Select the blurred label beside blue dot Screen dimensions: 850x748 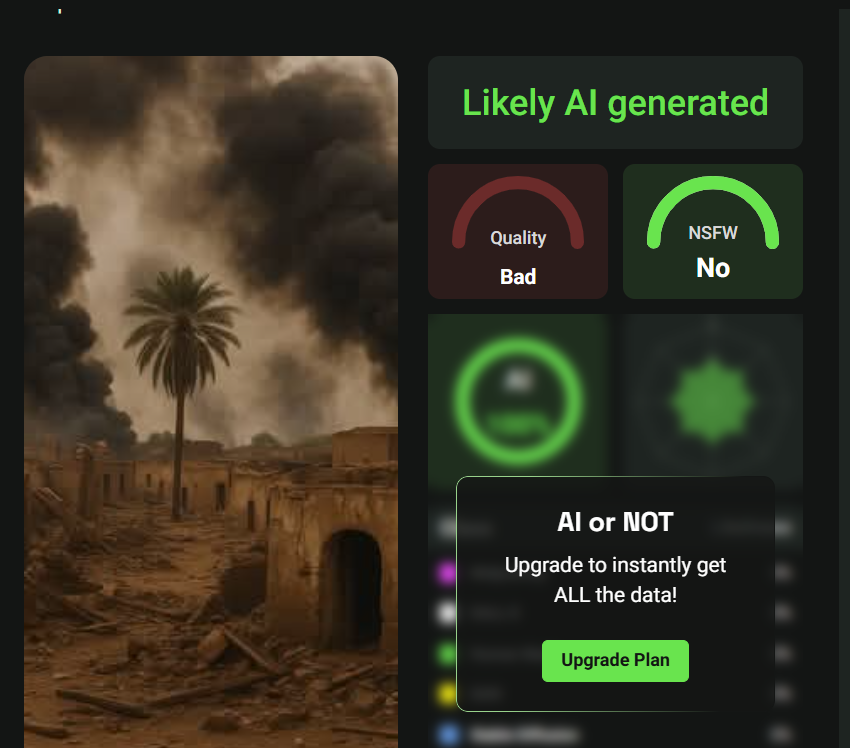524,736
